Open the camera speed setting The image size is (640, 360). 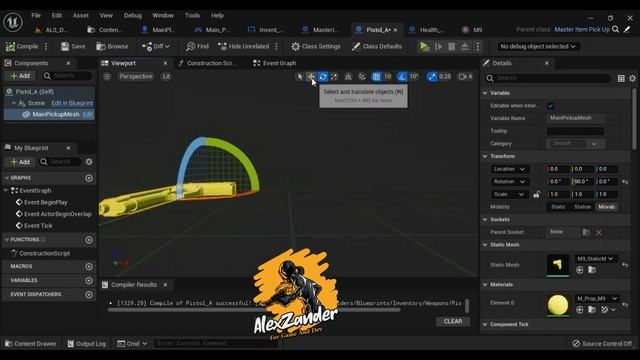(x=465, y=76)
